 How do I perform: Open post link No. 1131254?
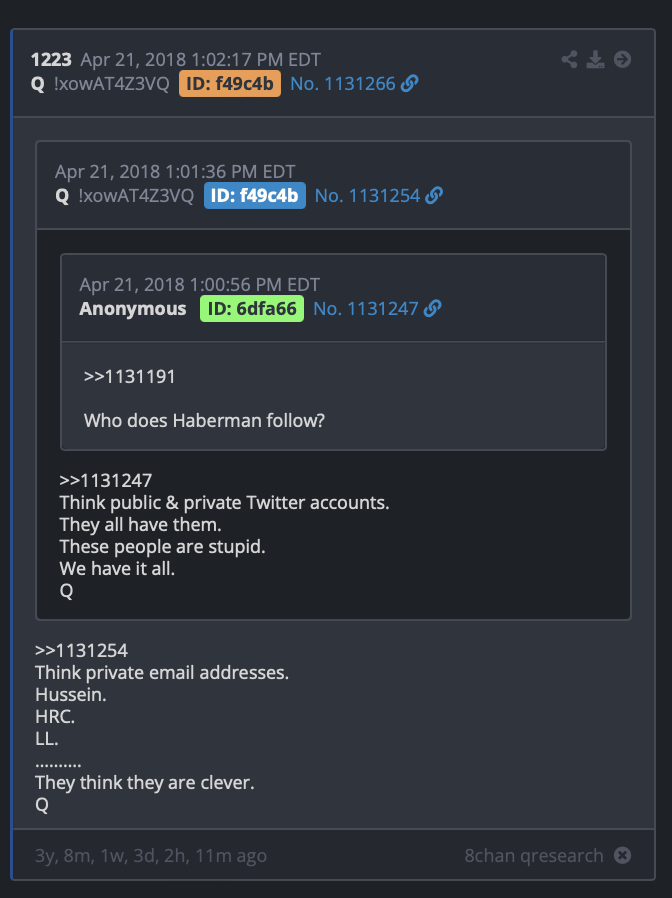[367, 196]
